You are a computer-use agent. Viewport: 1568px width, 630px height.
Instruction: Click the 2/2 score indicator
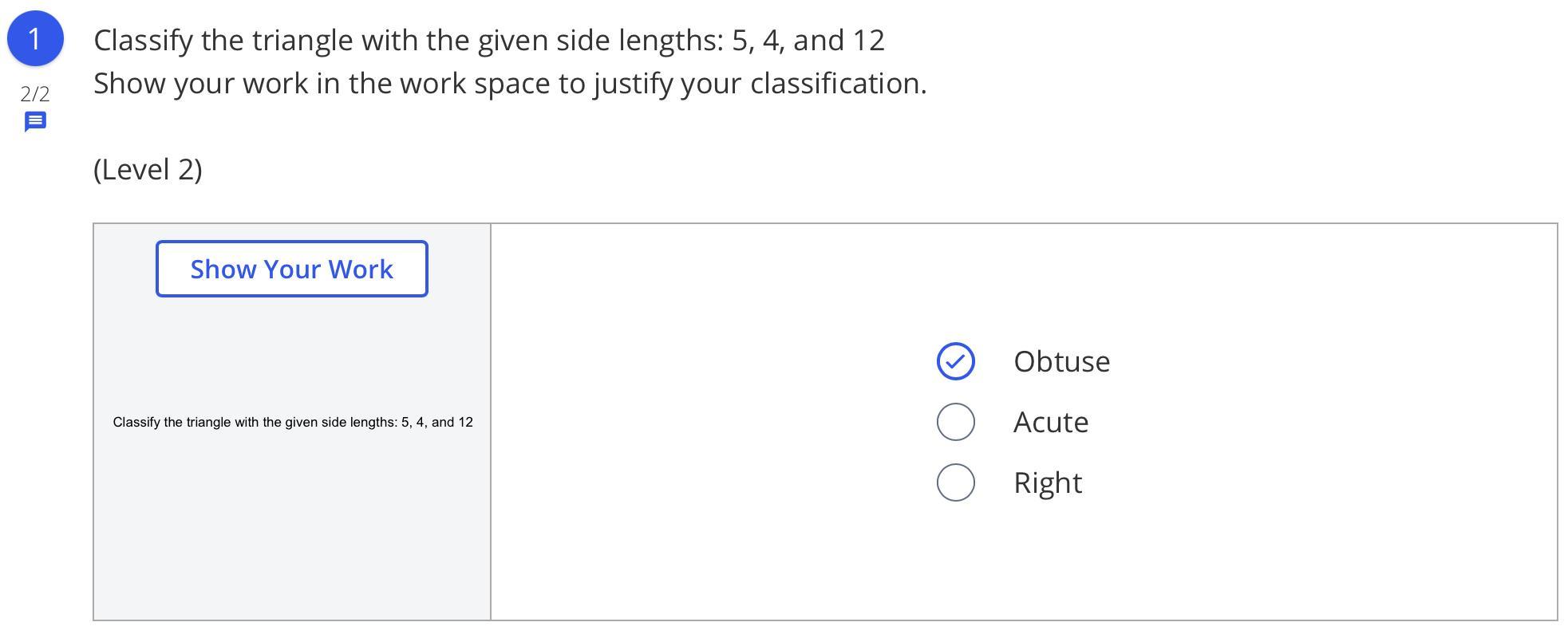coord(35,94)
